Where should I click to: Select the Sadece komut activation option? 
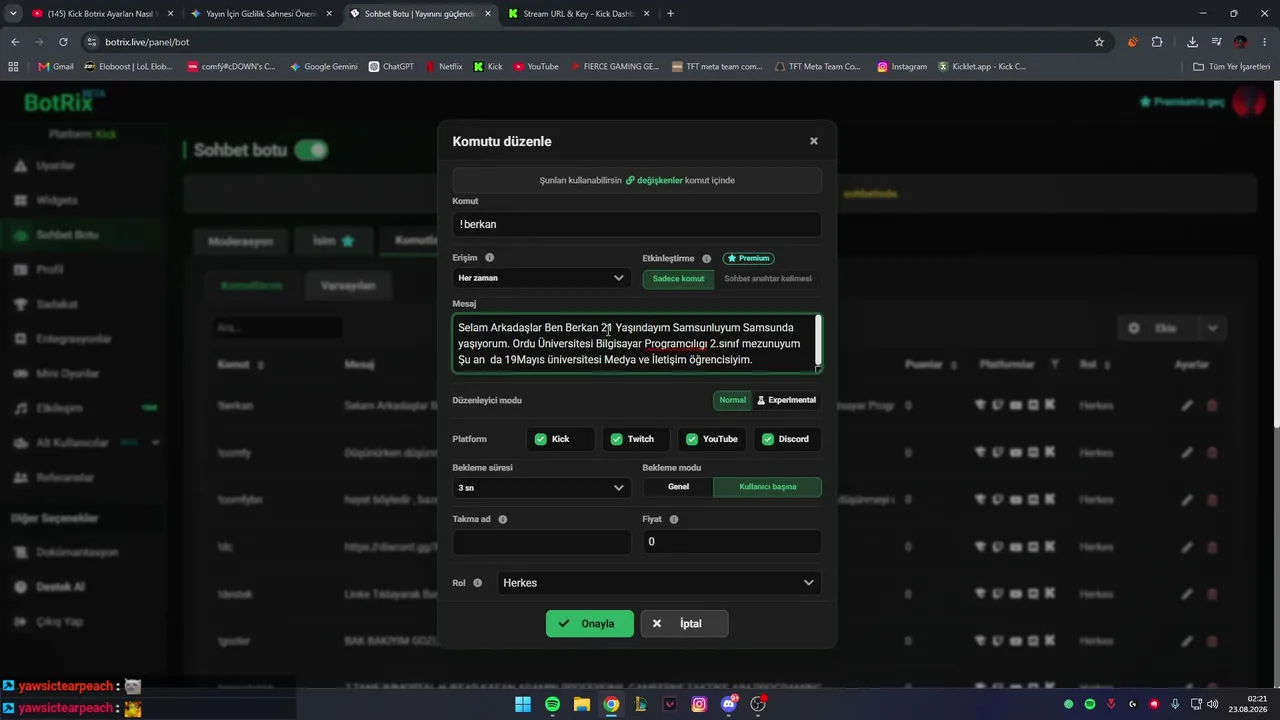pos(678,279)
